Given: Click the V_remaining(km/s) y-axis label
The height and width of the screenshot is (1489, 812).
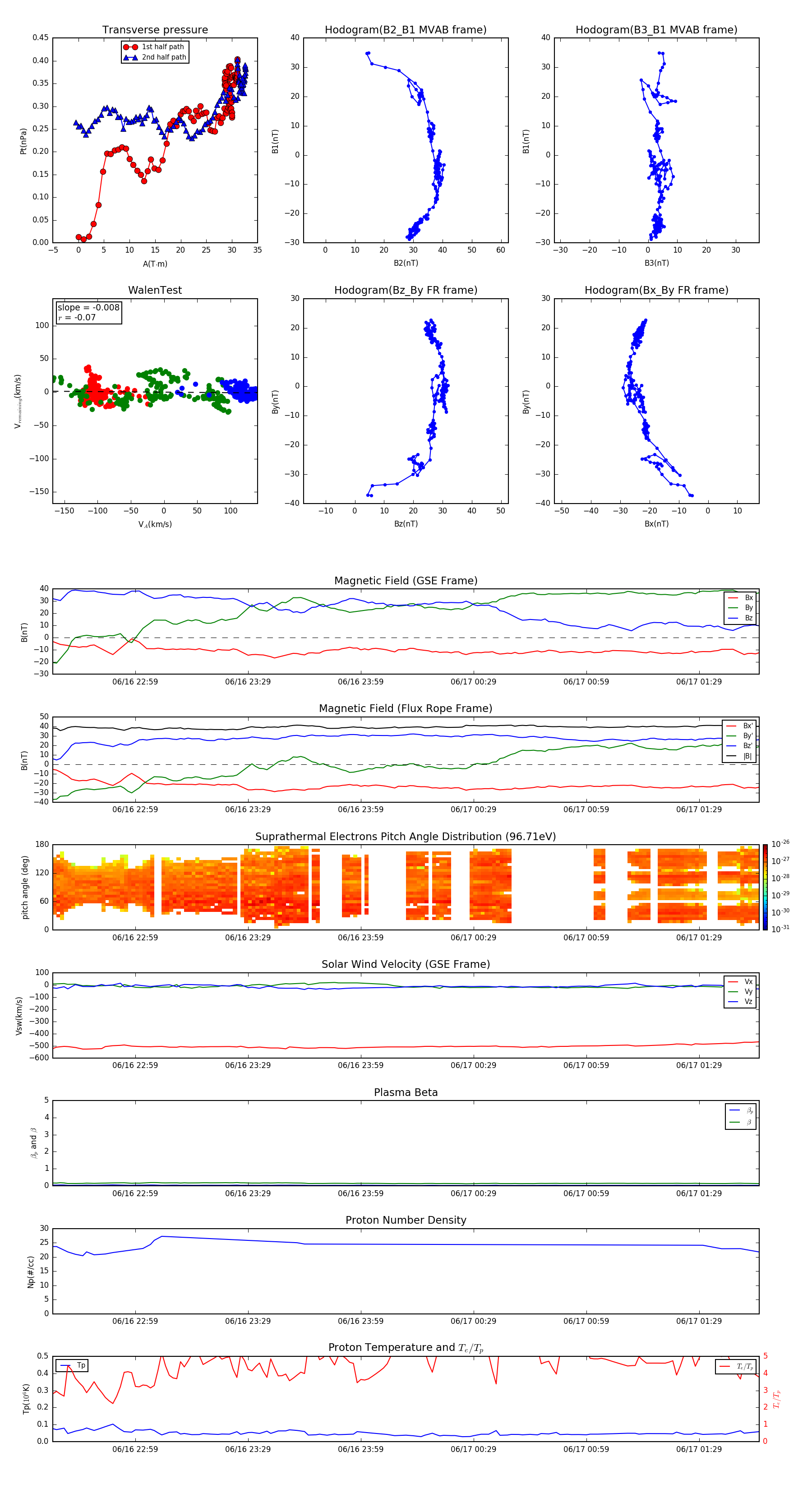Looking at the screenshot, I should tap(18, 401).
